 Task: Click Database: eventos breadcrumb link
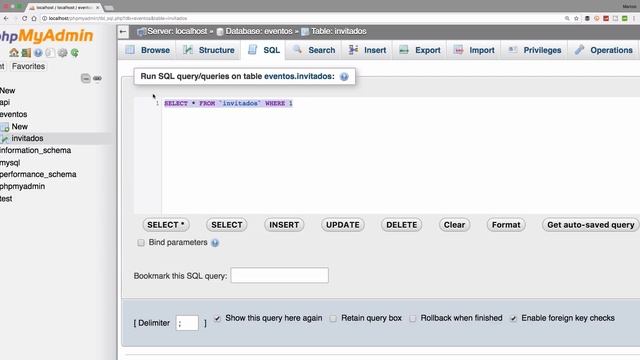pos(259,31)
